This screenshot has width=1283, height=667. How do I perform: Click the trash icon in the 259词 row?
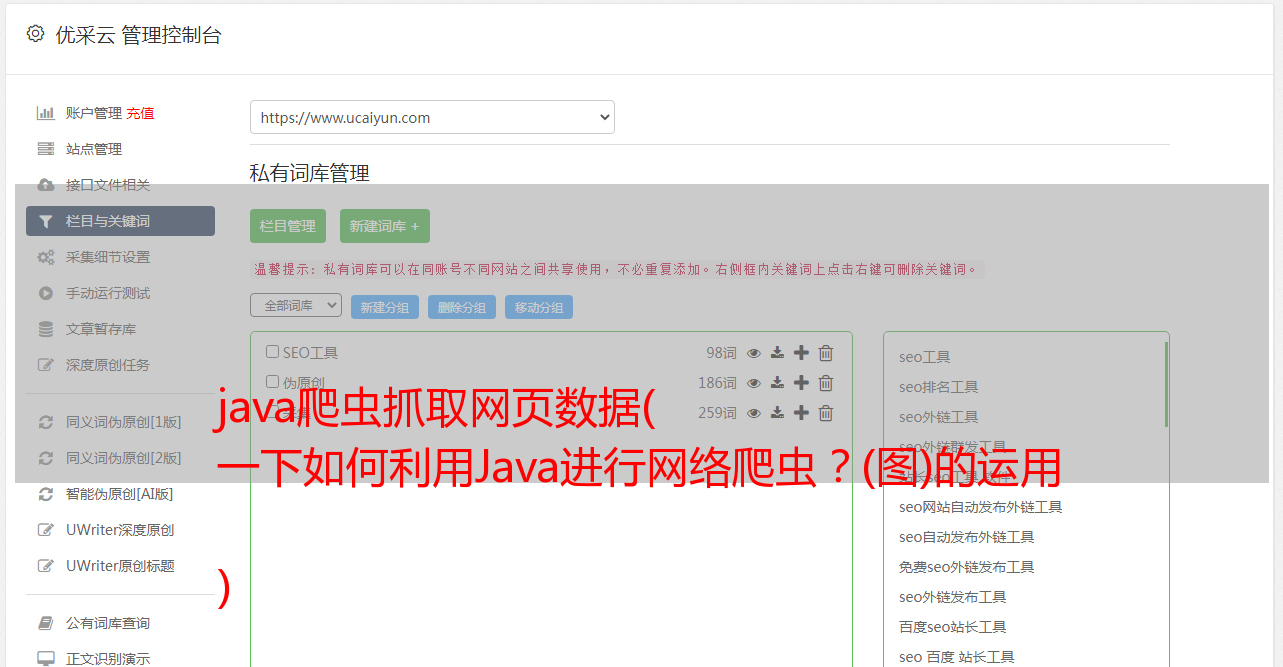826,413
